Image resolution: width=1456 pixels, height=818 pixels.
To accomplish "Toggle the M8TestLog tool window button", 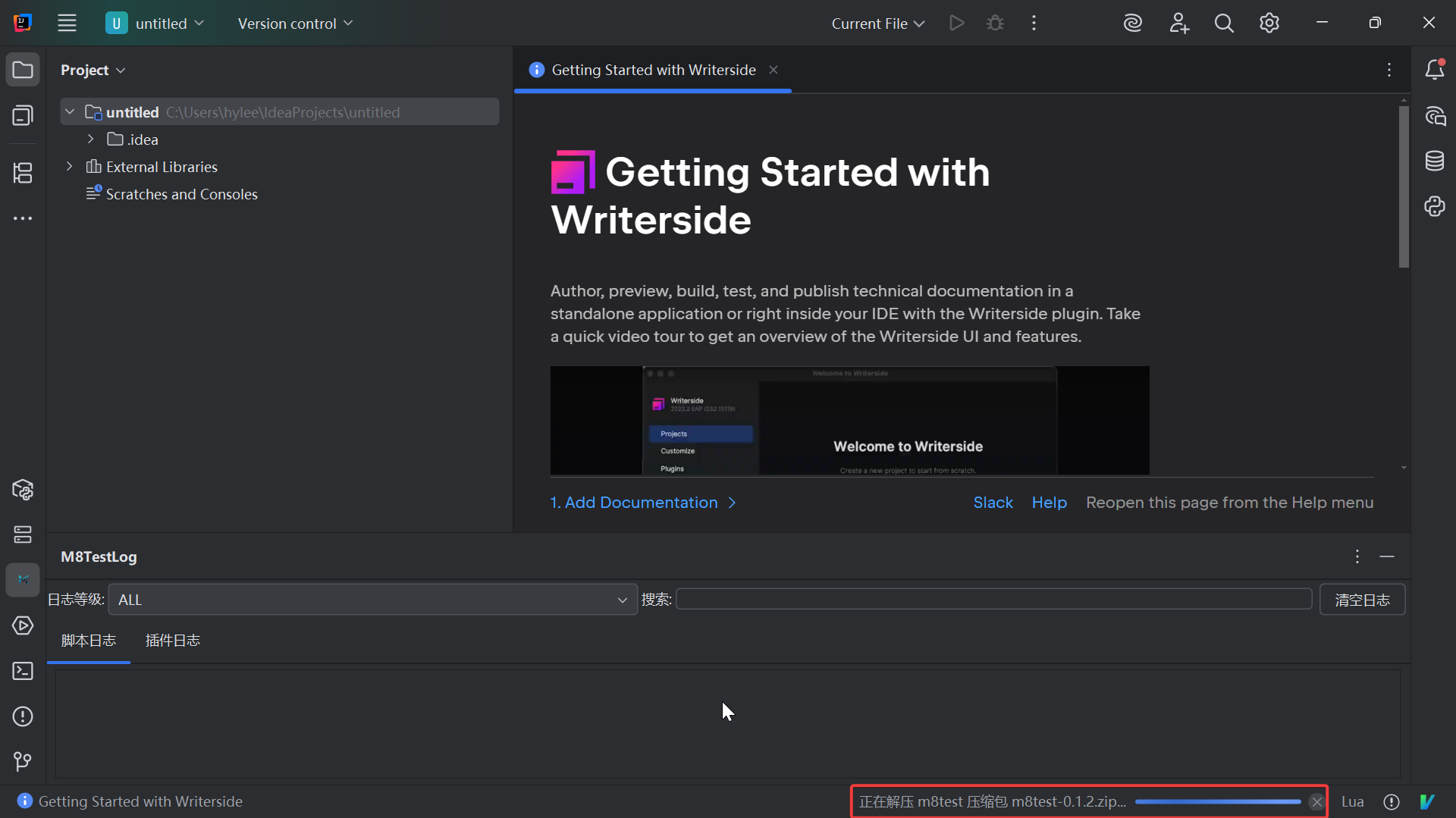I will [23, 580].
